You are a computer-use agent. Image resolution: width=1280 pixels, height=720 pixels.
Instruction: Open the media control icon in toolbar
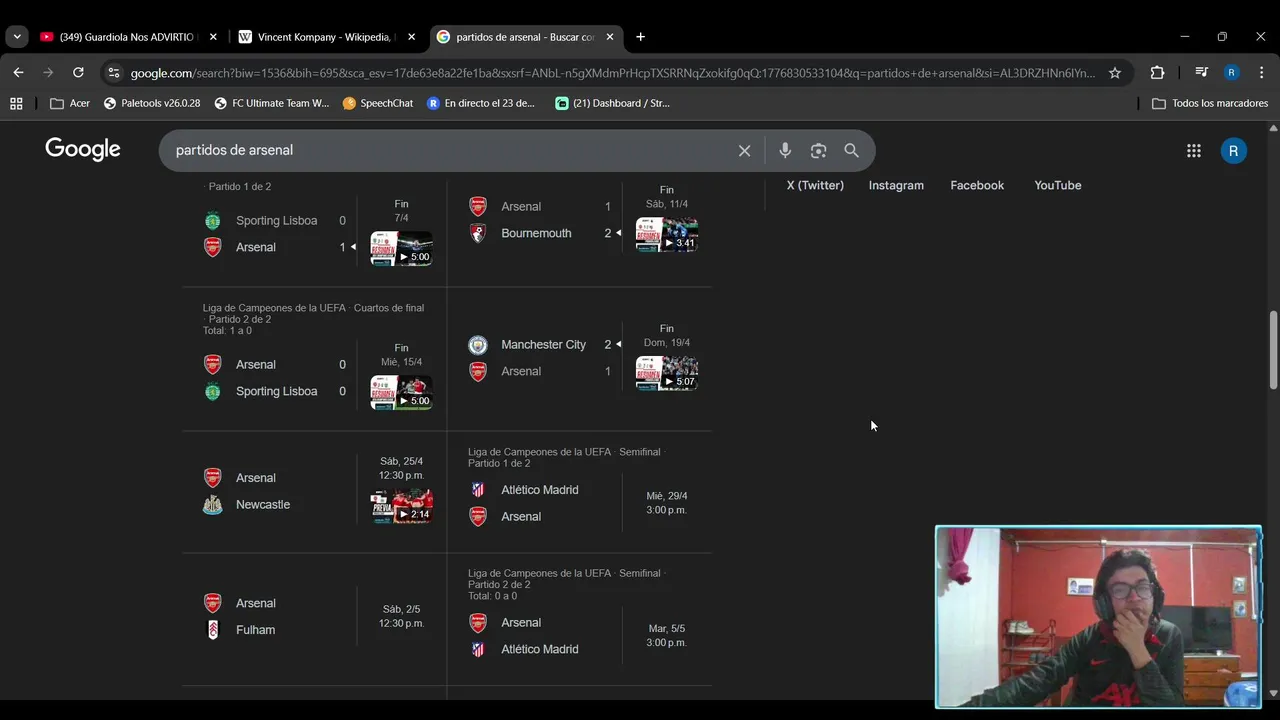coord(1202,73)
